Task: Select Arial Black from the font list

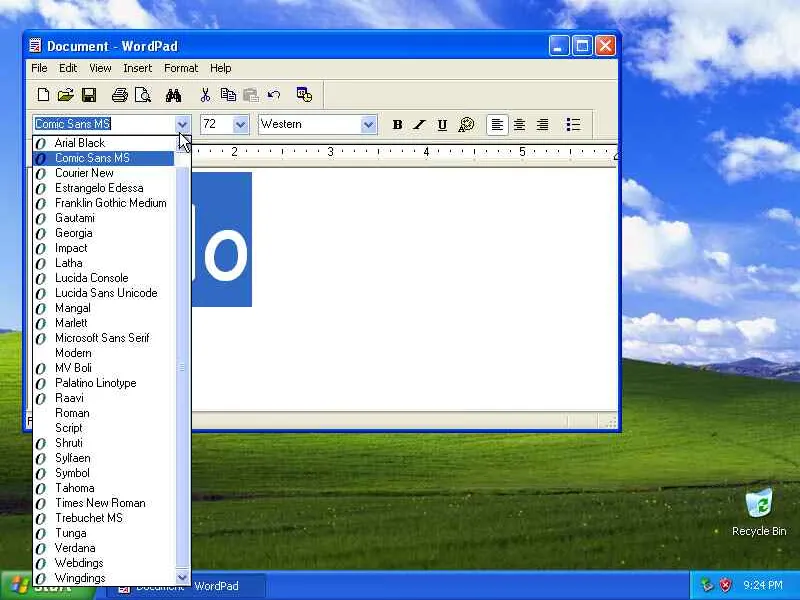Action: coord(104,143)
